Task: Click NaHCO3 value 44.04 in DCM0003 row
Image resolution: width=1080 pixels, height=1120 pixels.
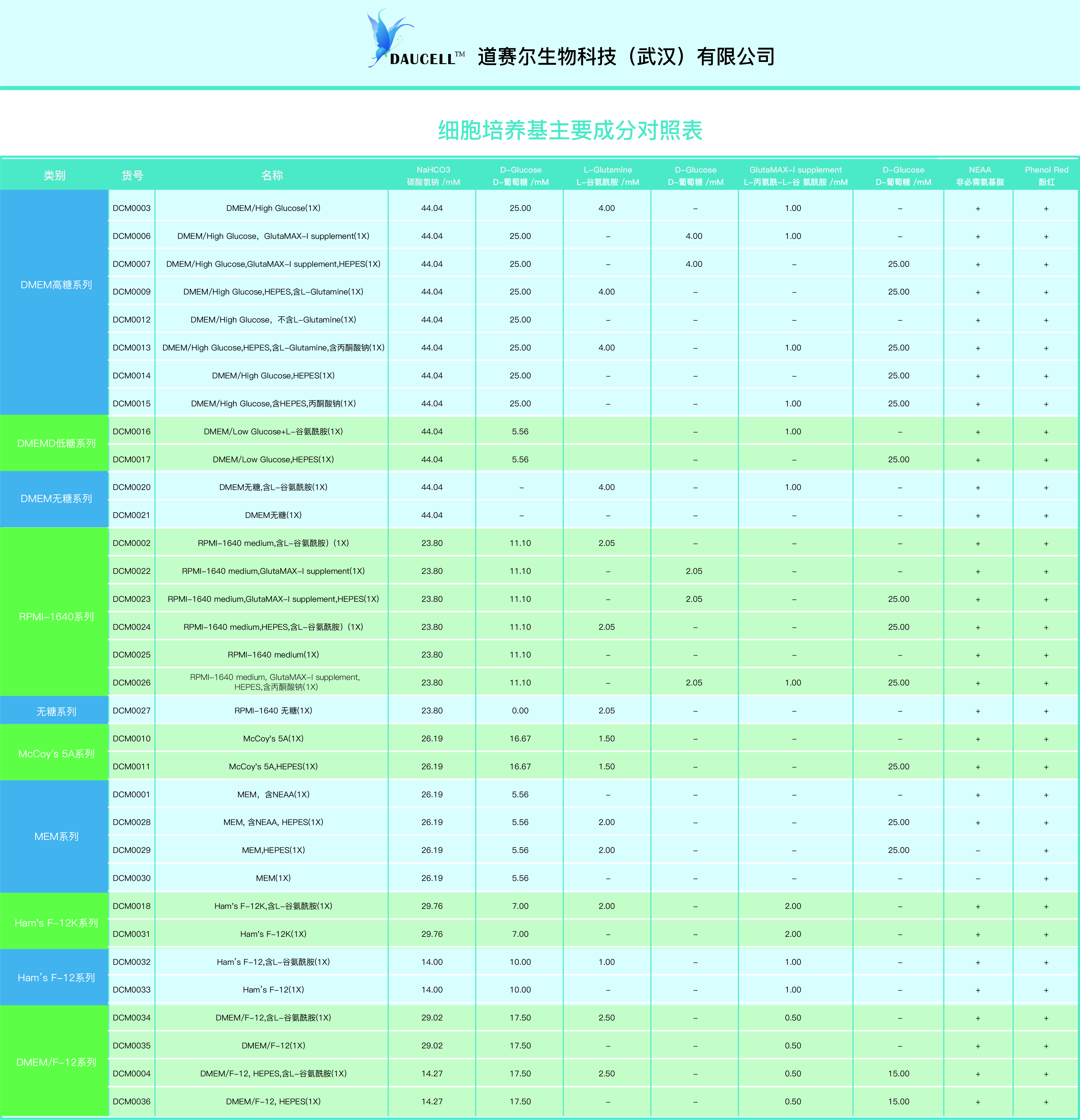Action: (x=432, y=208)
